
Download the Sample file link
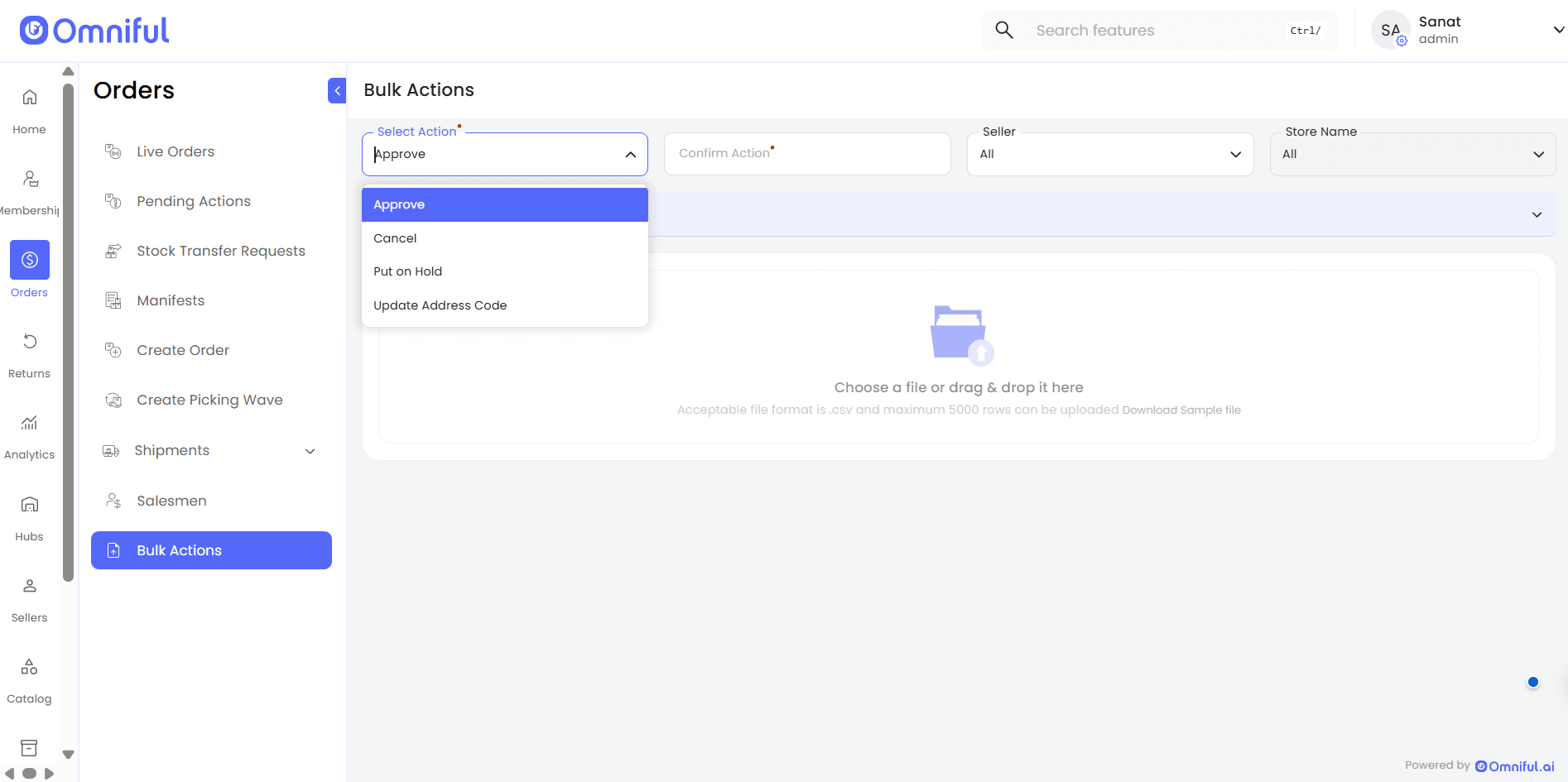[1181, 410]
